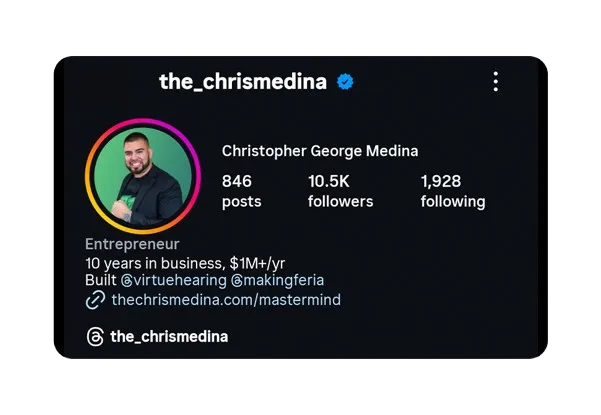Open thechrismedina.com/mastermind link
Image resolution: width=601 pixels, height=415 pixels.
[226, 300]
